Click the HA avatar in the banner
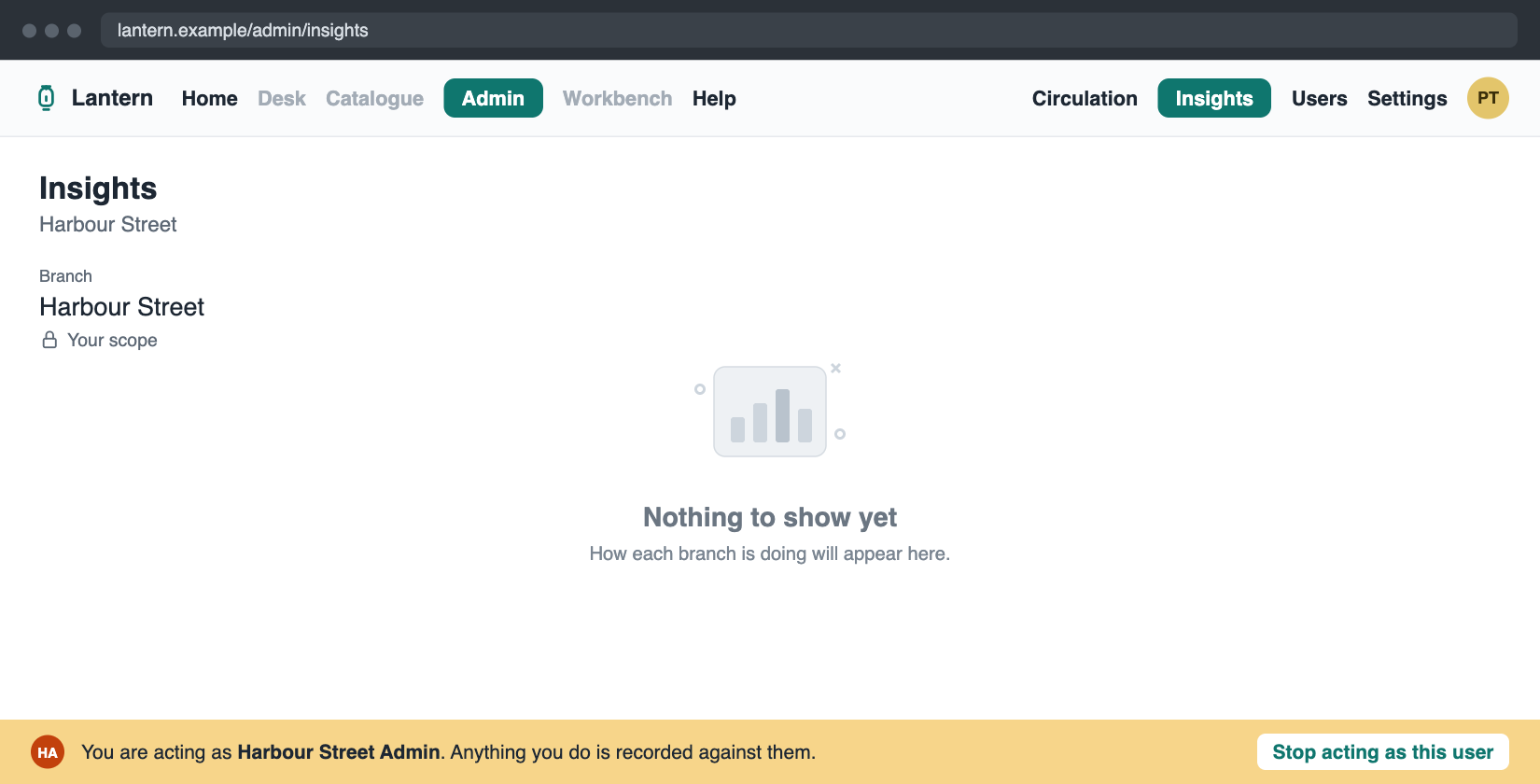This screenshot has width=1540, height=784. [48, 752]
